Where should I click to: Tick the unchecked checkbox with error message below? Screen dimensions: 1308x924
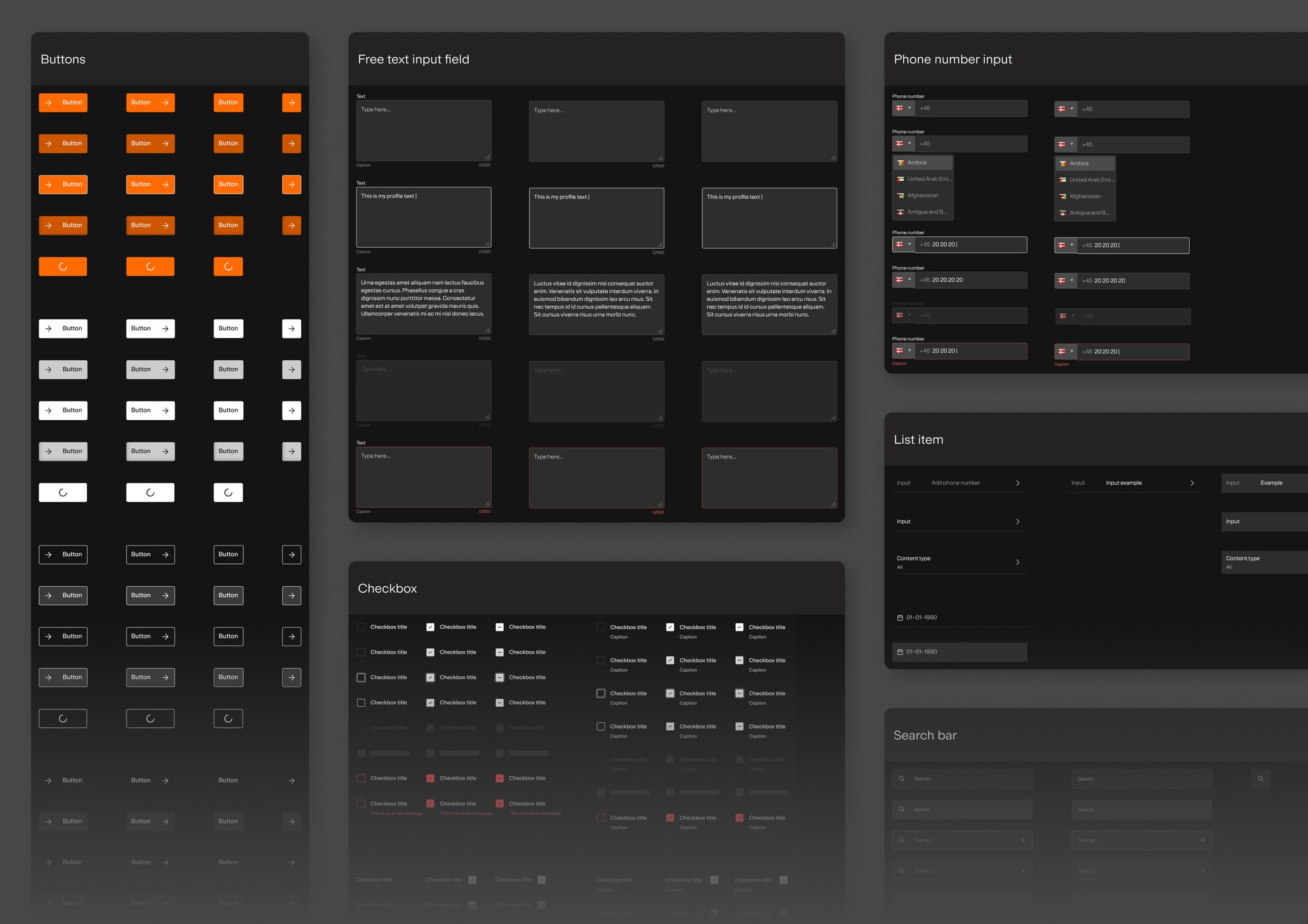point(361,804)
